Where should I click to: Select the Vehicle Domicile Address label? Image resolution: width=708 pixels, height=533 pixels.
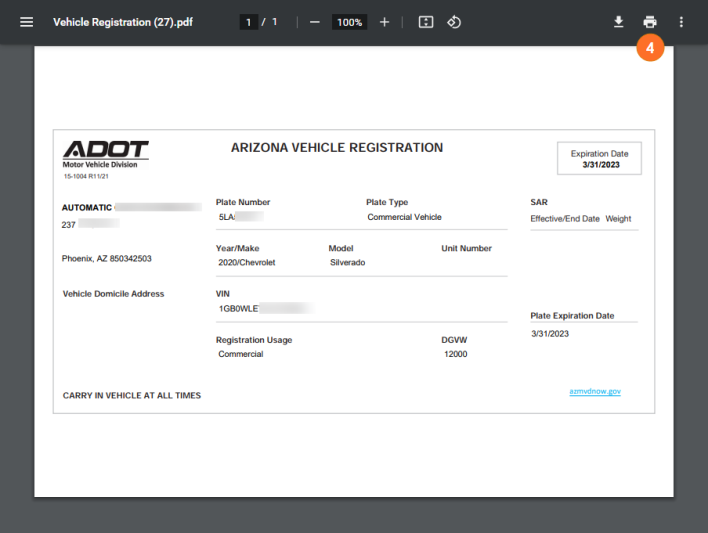coord(113,294)
